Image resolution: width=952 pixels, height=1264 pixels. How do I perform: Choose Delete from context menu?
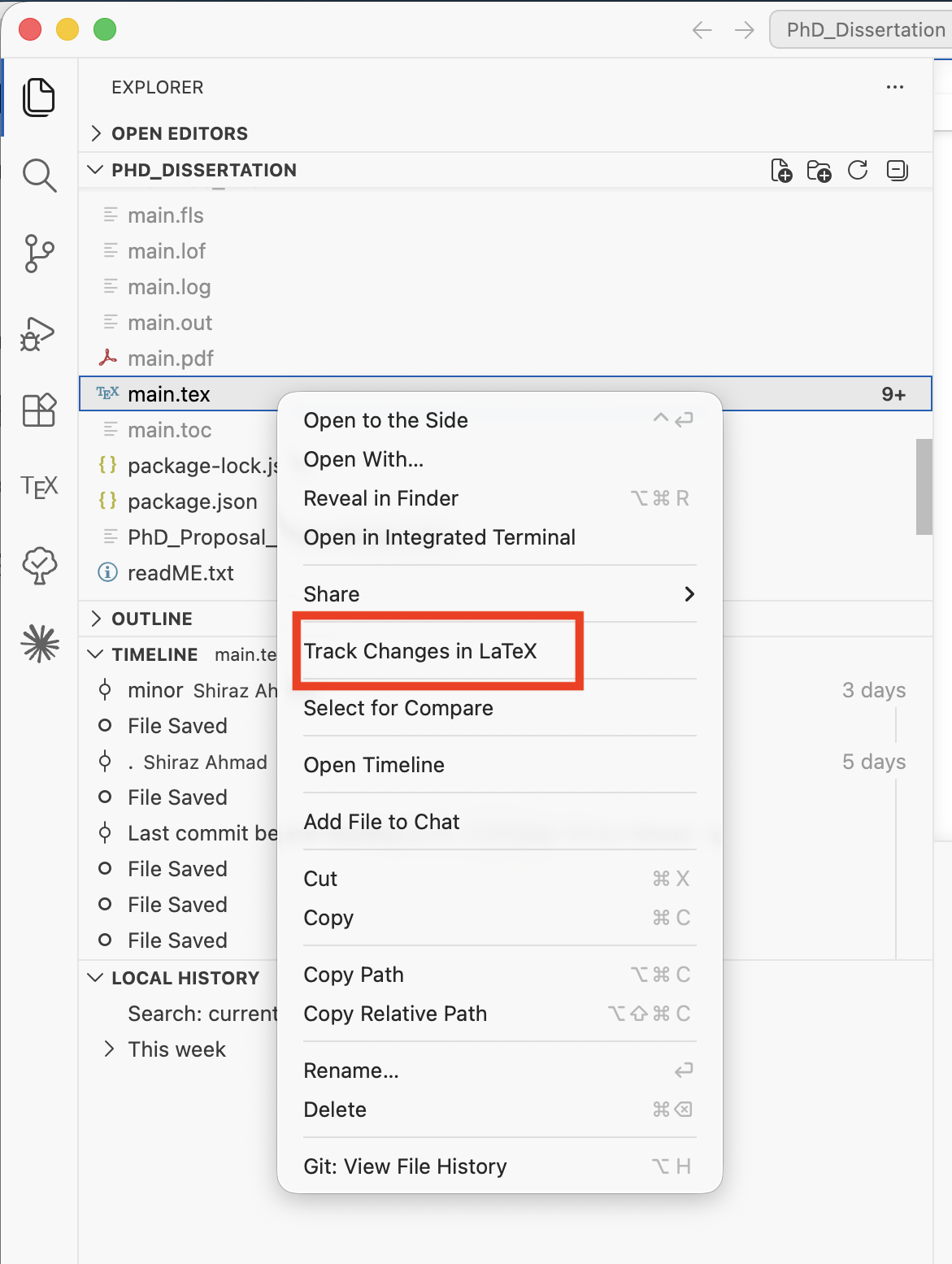499,1110
